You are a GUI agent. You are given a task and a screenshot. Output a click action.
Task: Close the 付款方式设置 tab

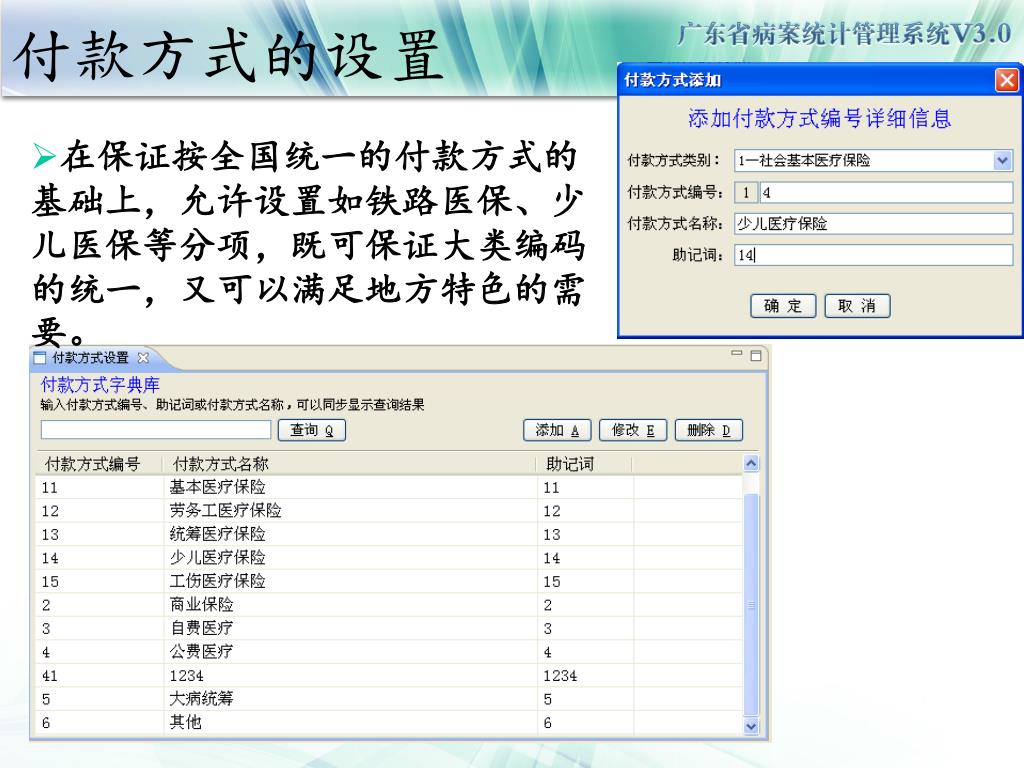tap(144, 358)
